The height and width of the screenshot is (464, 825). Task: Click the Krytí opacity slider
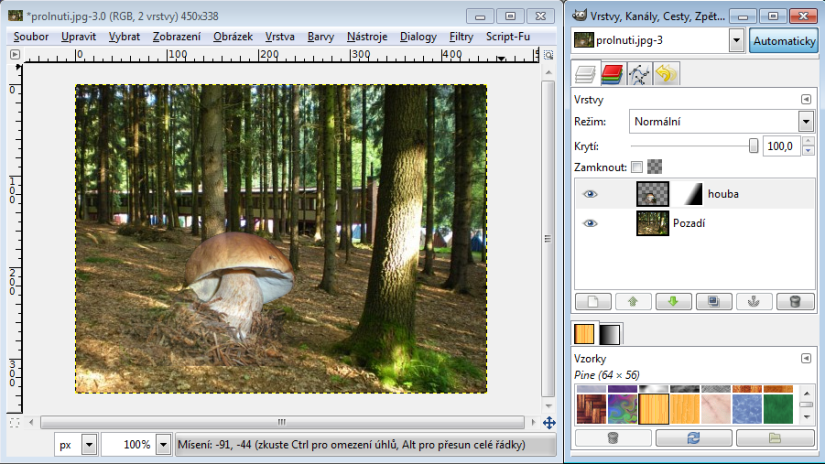(x=694, y=146)
